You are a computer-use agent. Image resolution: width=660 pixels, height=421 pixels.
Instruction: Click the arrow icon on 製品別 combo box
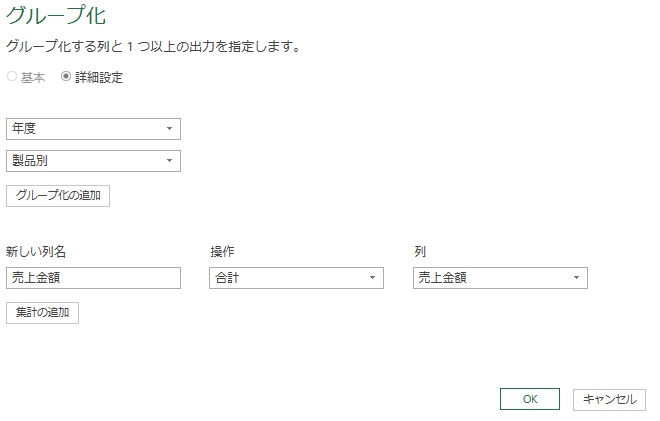pyautogui.click(x=169, y=161)
